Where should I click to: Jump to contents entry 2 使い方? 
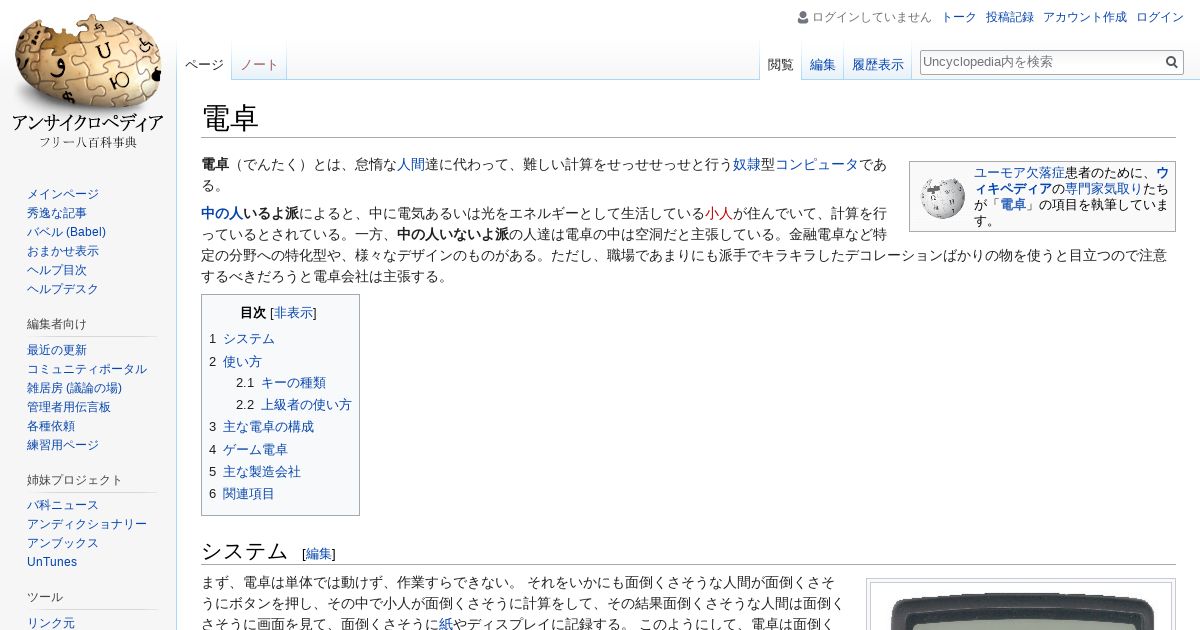point(235,361)
